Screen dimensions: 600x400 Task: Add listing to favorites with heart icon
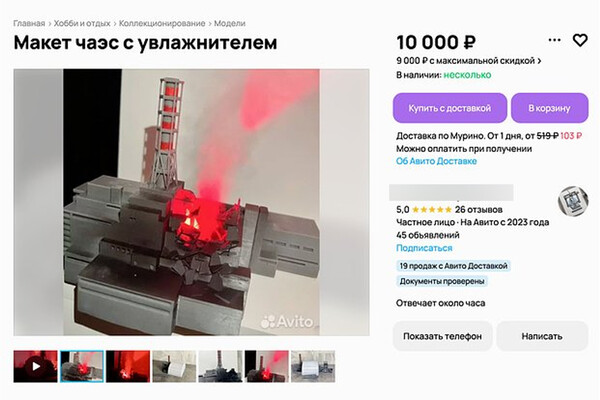tap(580, 40)
